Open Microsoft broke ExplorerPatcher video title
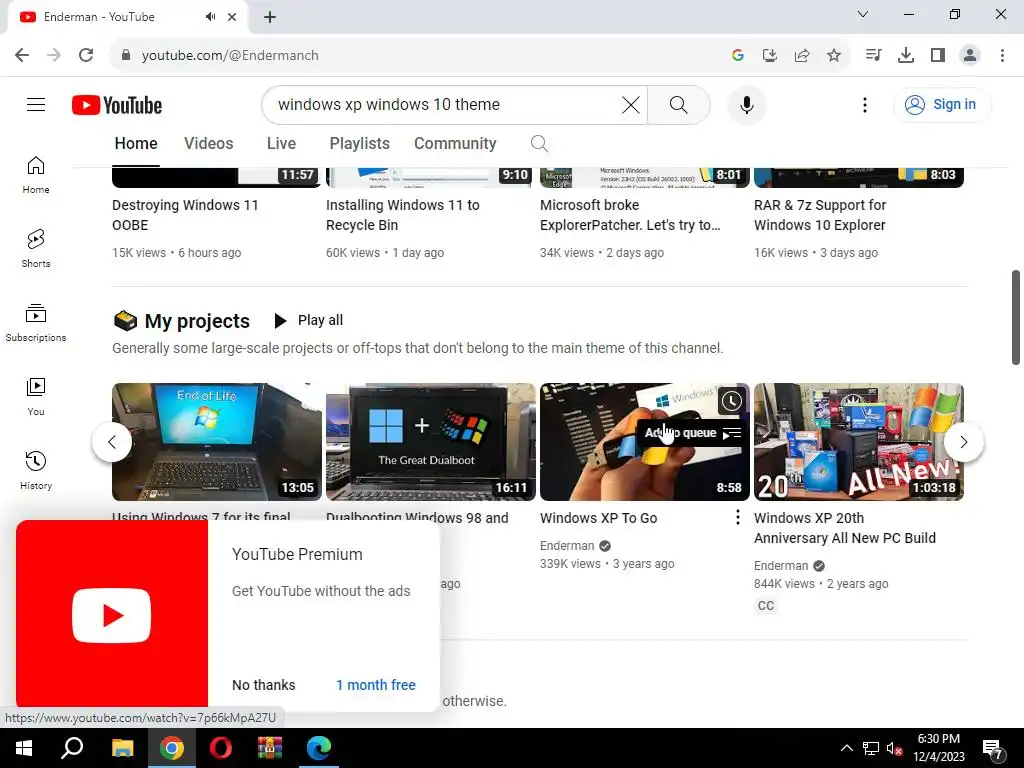The image size is (1024, 768). [630, 215]
